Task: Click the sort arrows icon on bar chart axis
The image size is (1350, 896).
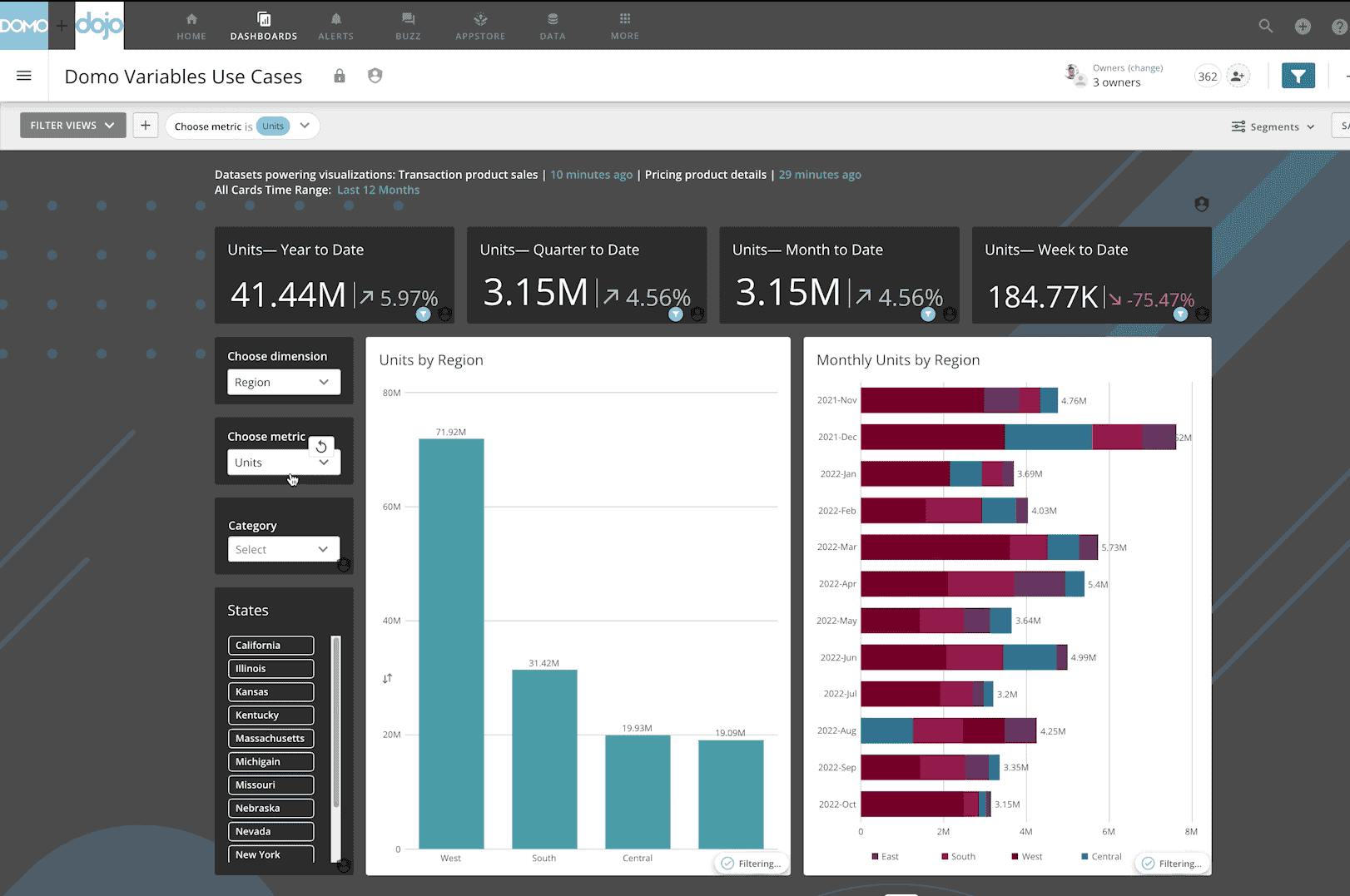Action: (x=387, y=679)
